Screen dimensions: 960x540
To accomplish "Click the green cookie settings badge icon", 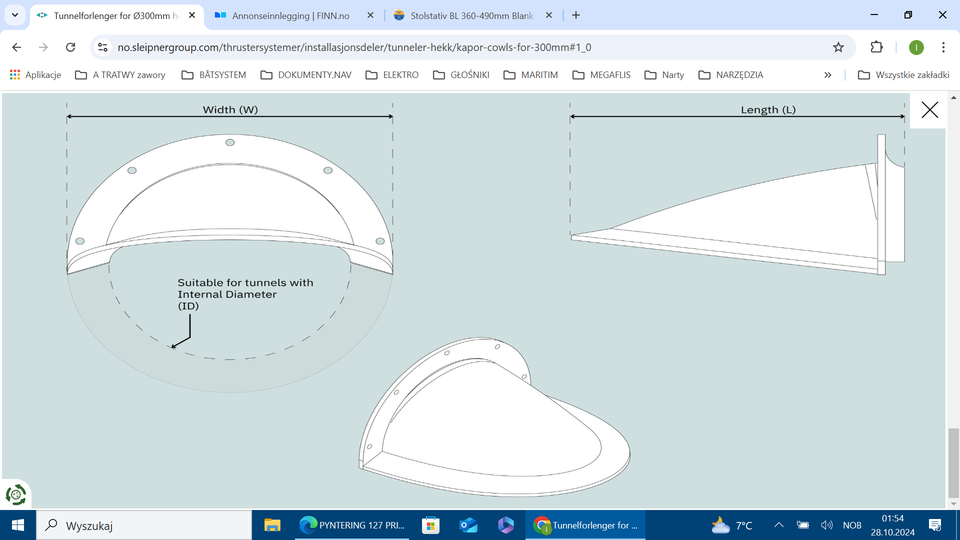I will coord(15,495).
